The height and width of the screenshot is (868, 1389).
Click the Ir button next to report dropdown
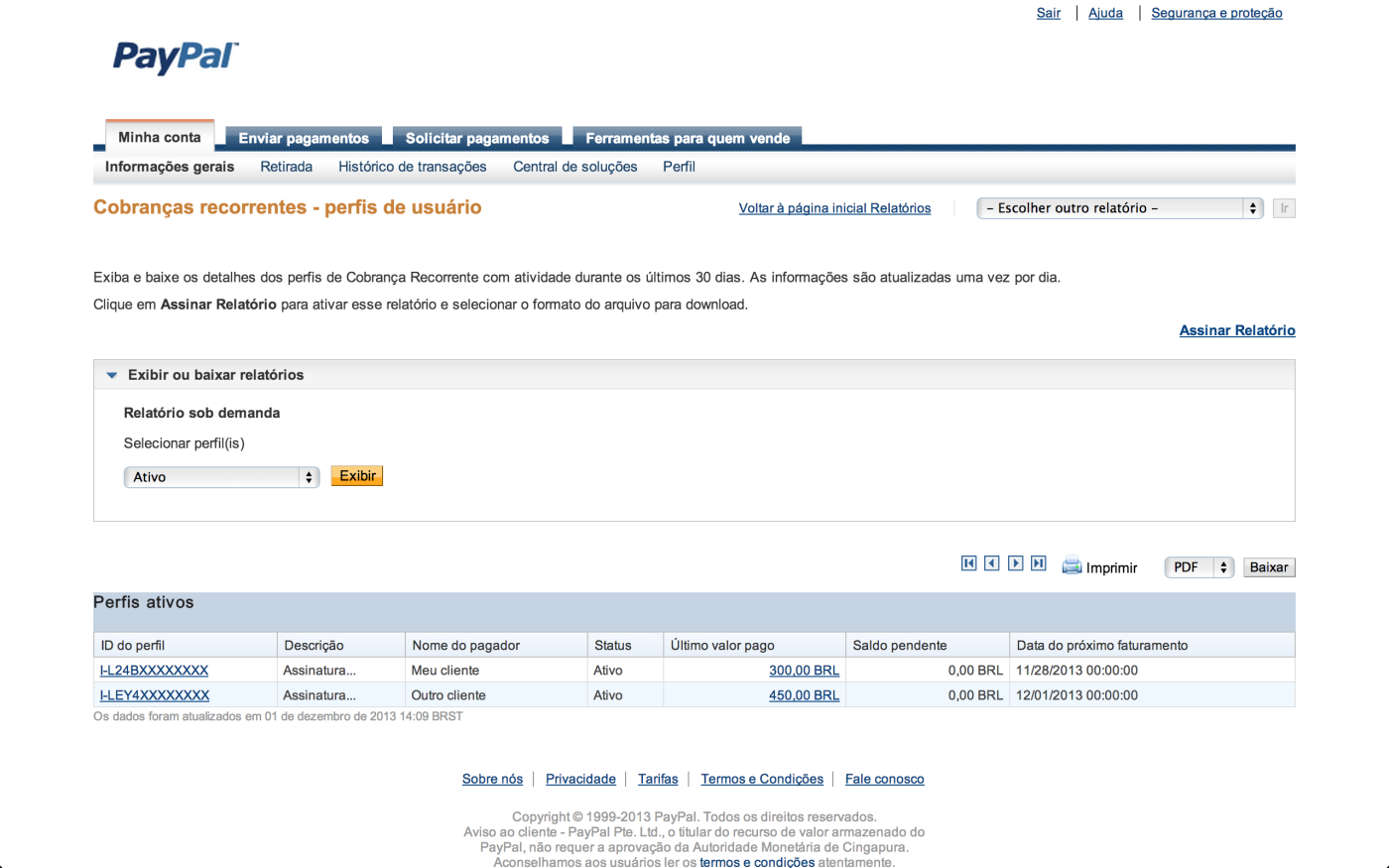click(x=1284, y=208)
